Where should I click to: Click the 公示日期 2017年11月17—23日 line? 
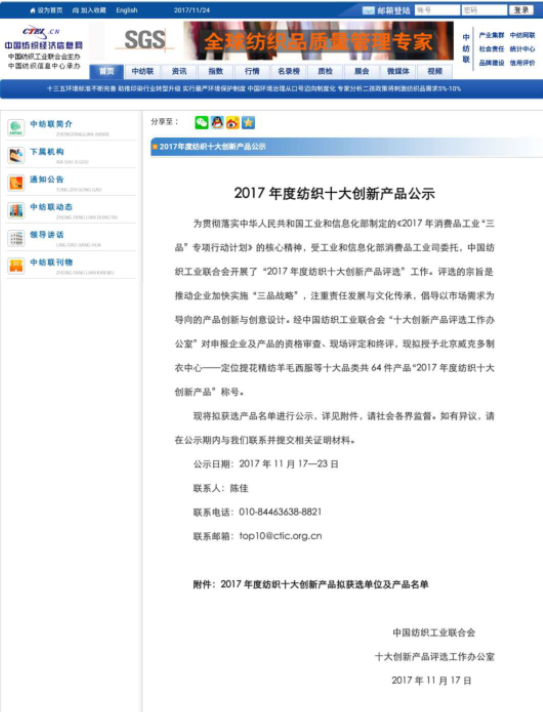[x=266, y=464]
